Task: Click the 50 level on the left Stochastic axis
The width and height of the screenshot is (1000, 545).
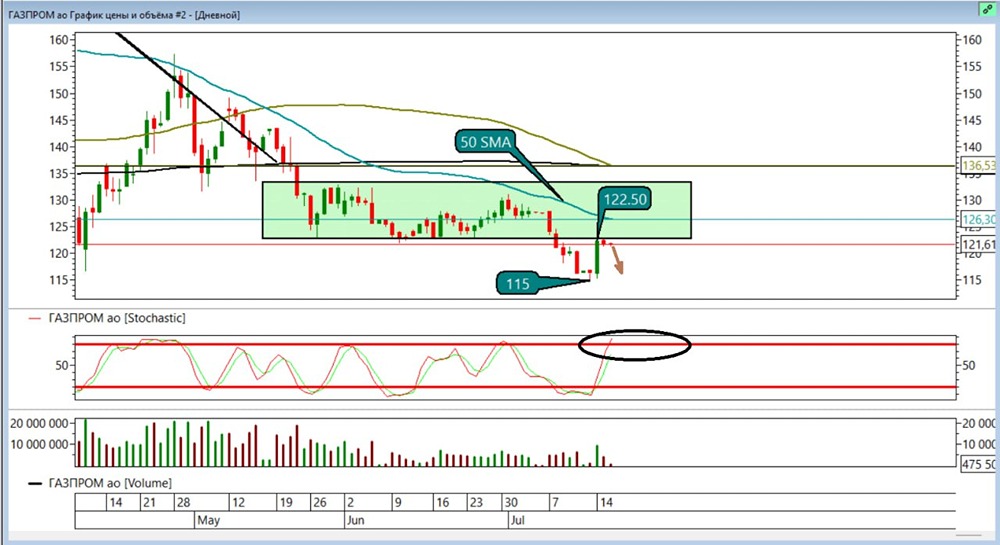Action: (61, 365)
